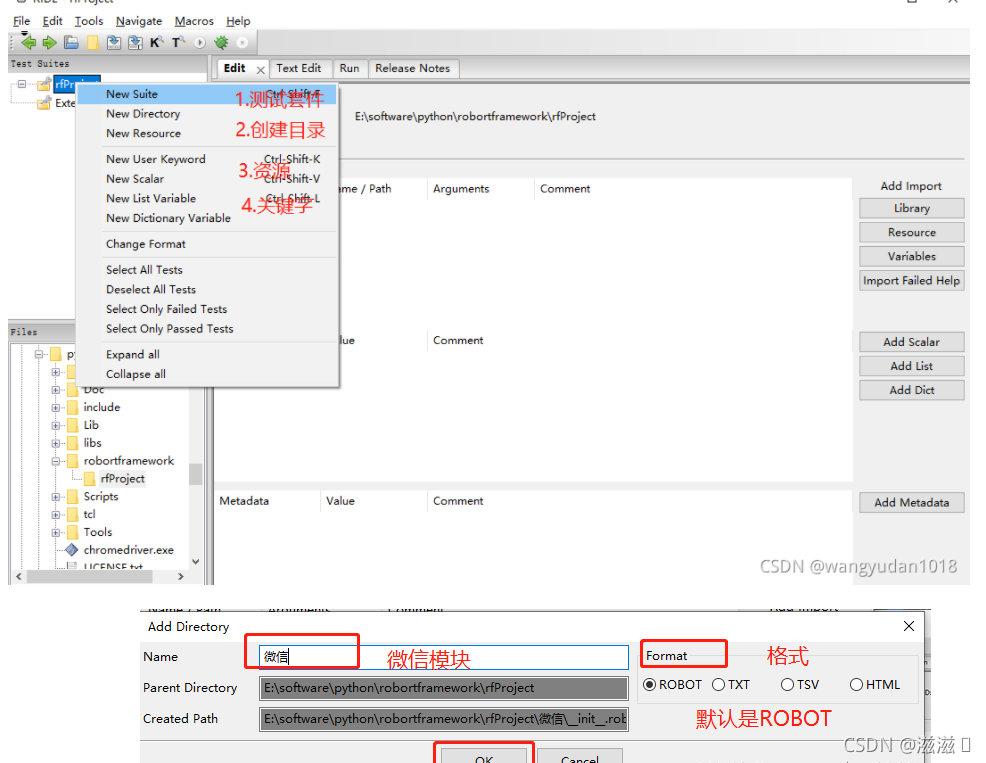The width and height of the screenshot is (986, 763).
Task: Expand the include folder node
Action: point(56,408)
